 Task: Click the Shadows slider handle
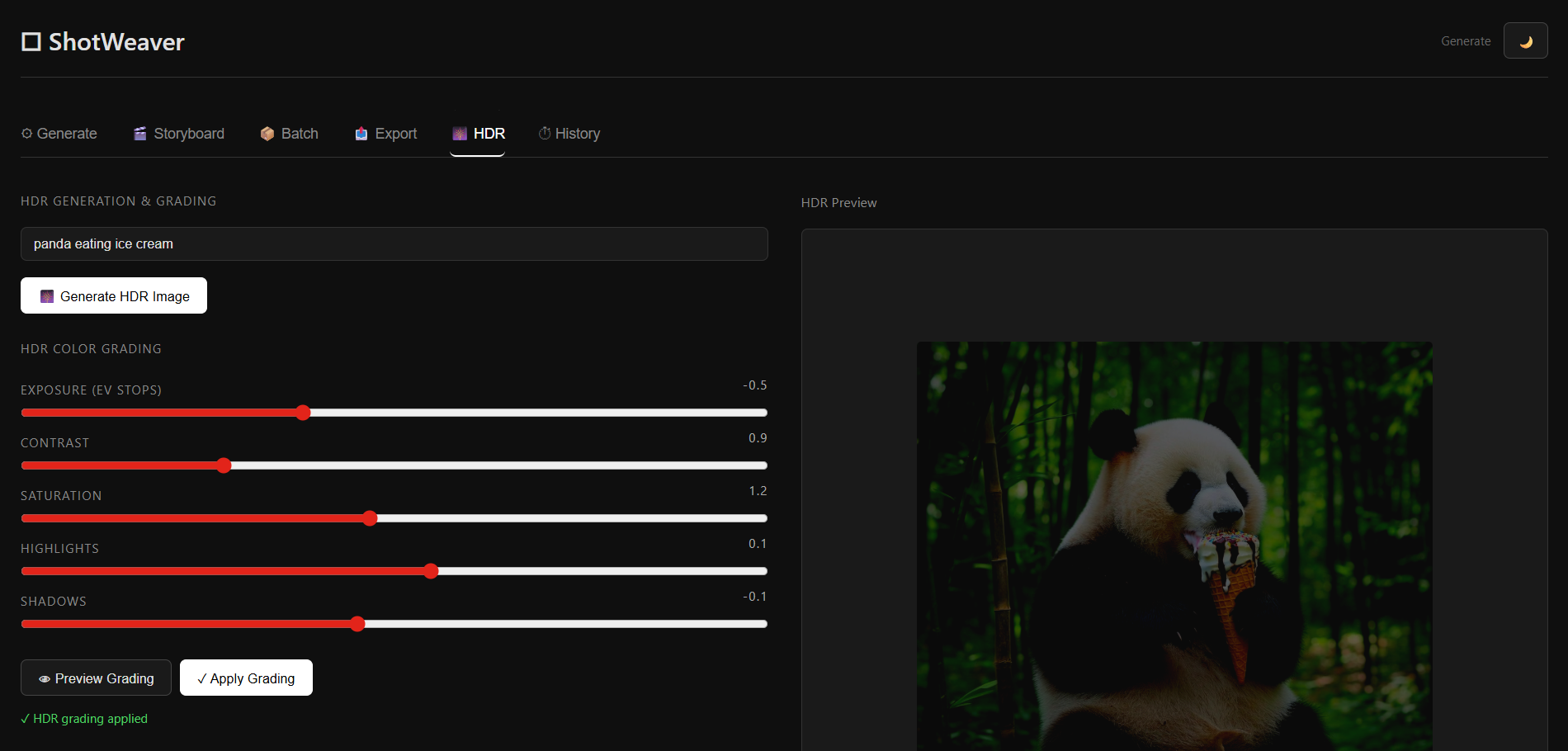click(357, 624)
